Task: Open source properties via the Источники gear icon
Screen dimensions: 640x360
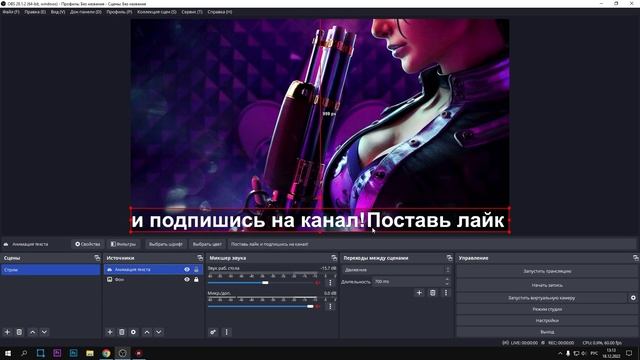Action: 133,332
